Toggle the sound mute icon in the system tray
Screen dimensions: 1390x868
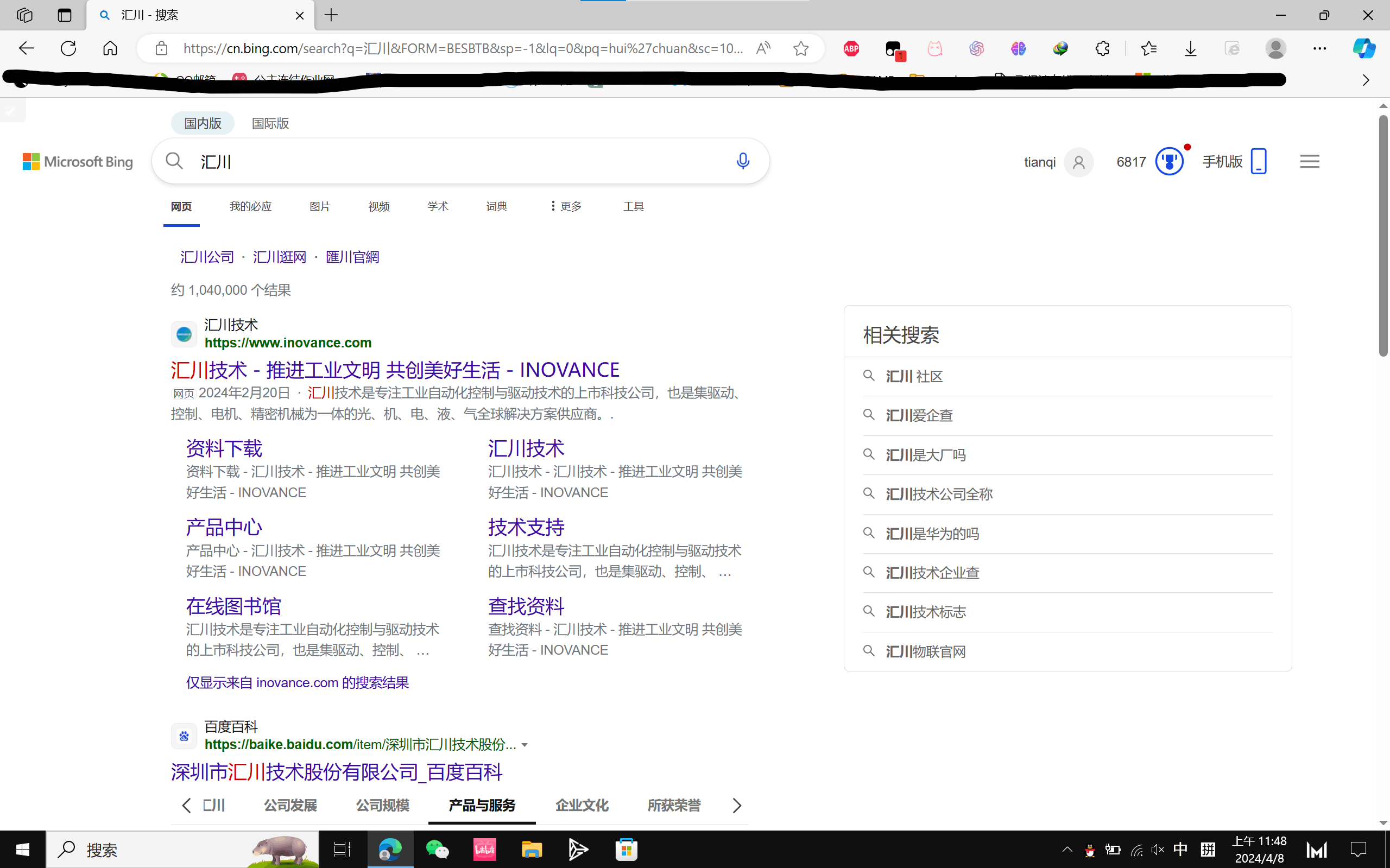coord(1157,849)
